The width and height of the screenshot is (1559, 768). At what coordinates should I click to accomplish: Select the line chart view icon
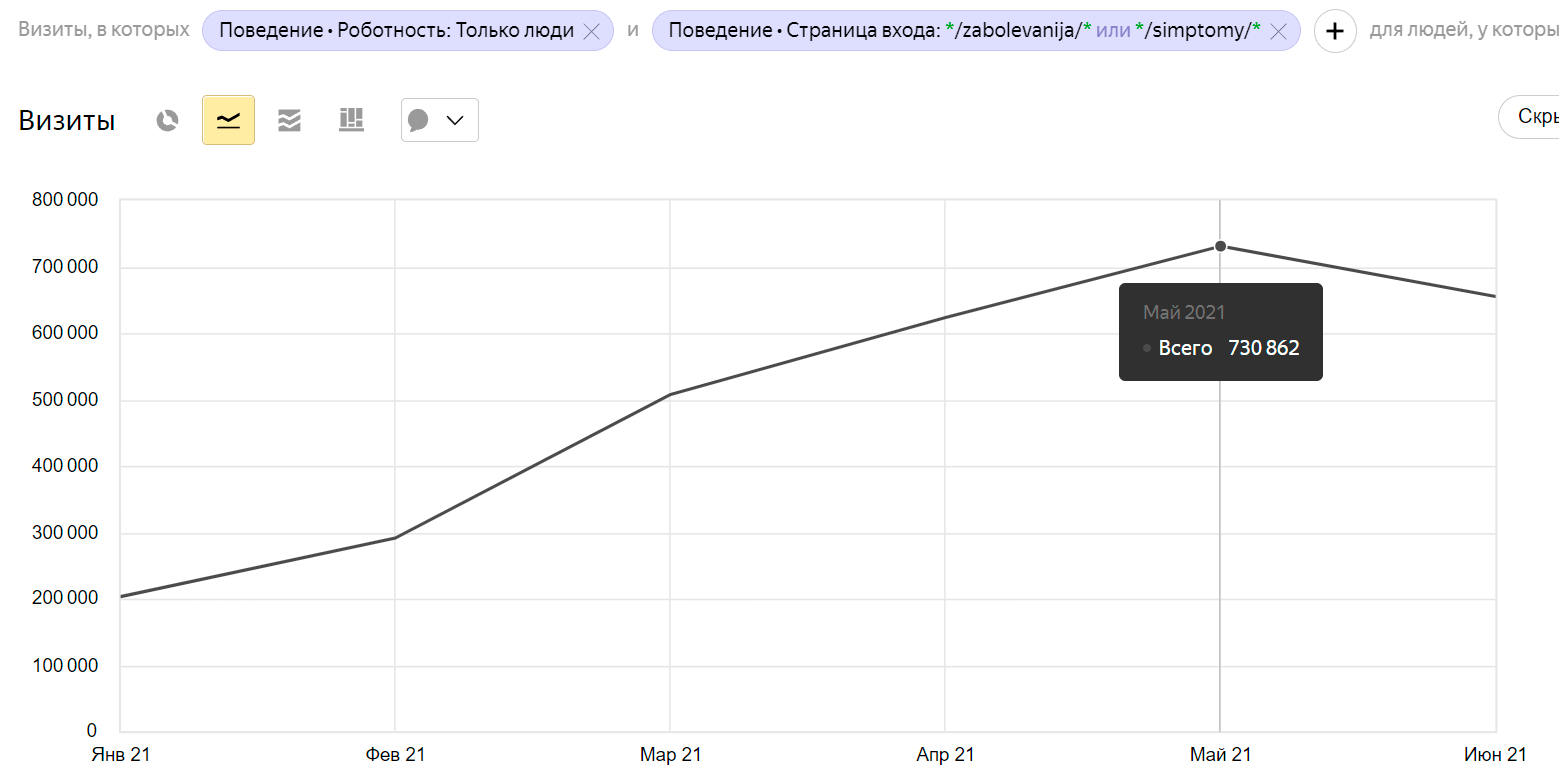(x=228, y=120)
